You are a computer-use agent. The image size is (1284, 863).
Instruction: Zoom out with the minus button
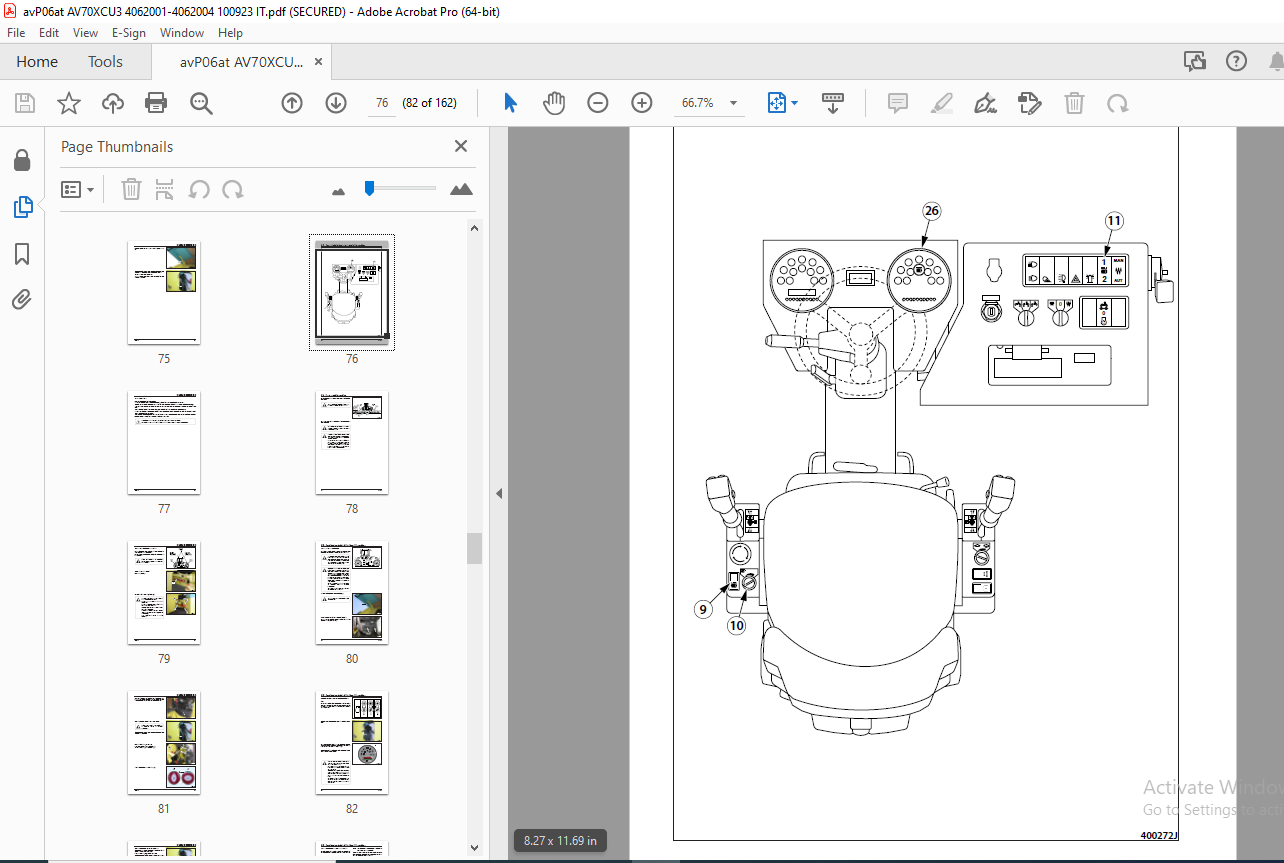coord(598,103)
